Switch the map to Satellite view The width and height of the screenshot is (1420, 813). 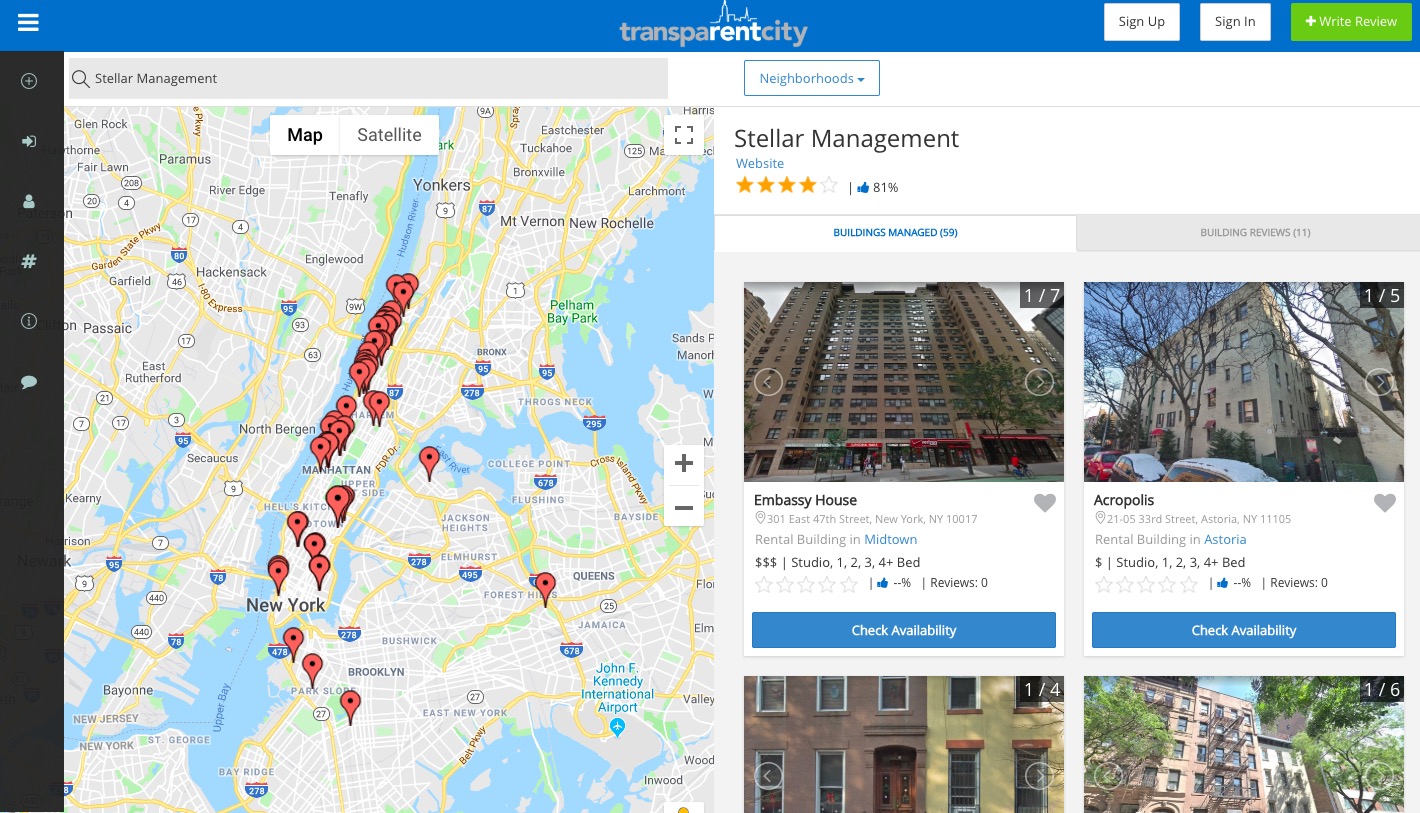tap(389, 135)
